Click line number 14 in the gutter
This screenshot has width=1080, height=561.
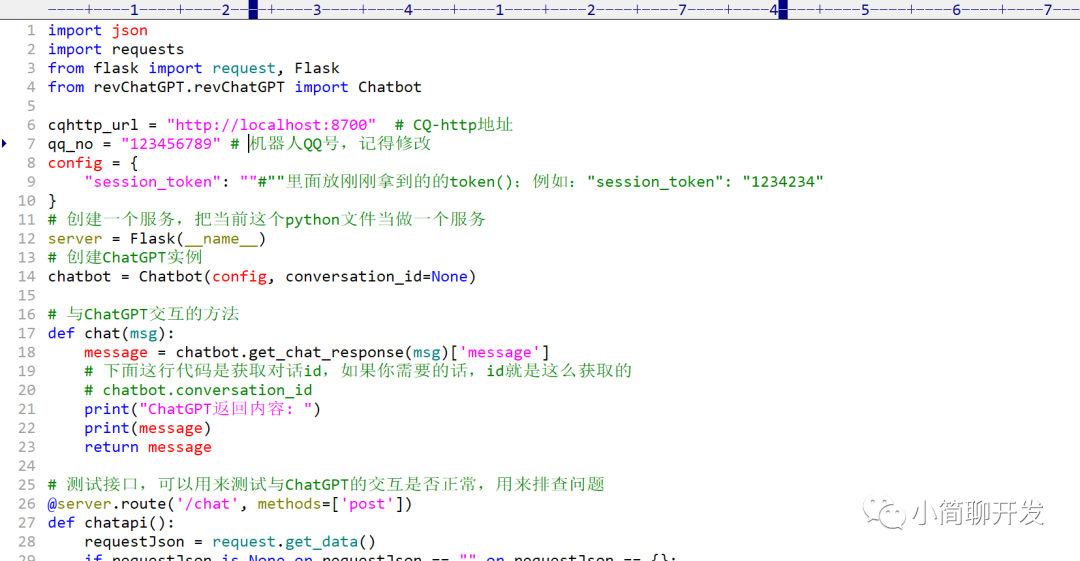point(27,276)
